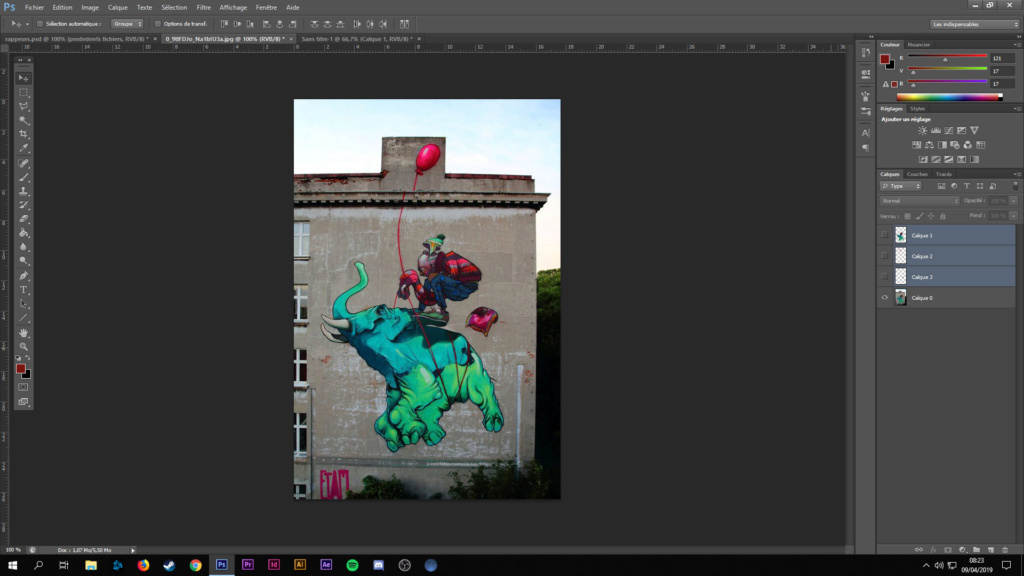Add a Color Balance adjustment
1024x576 pixels.
(929, 145)
